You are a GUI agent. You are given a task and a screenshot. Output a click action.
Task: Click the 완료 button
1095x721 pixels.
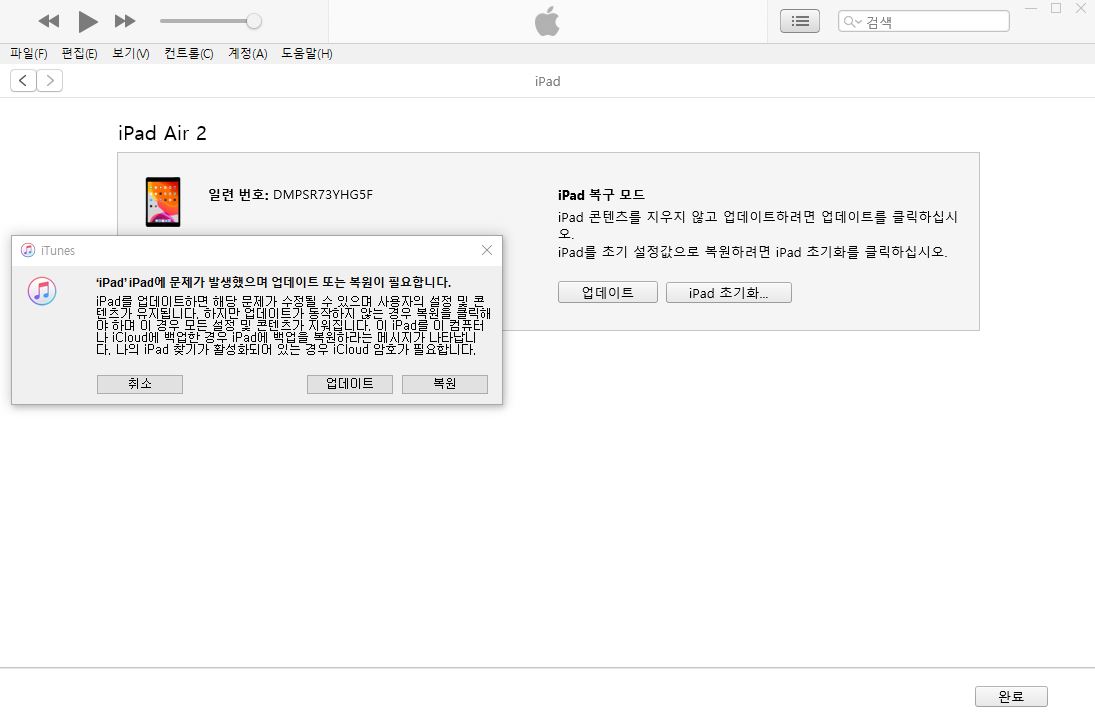(x=1011, y=696)
